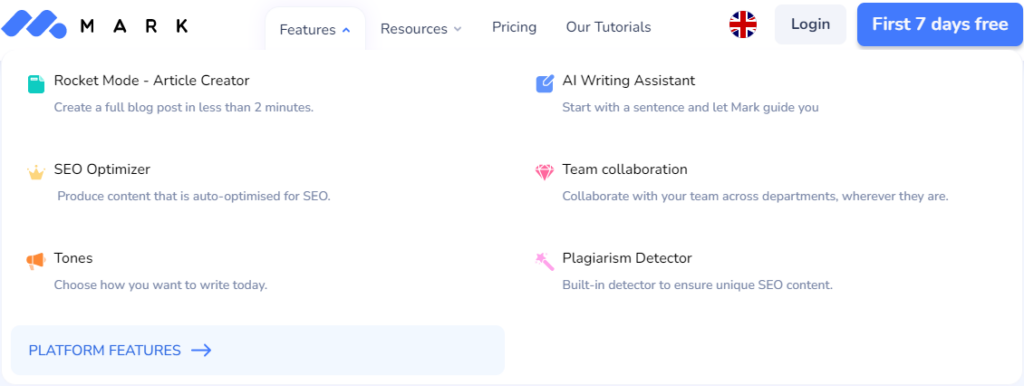
Task: Click 'Produce content that is auto-optimised for SEO.'
Action: (x=194, y=196)
